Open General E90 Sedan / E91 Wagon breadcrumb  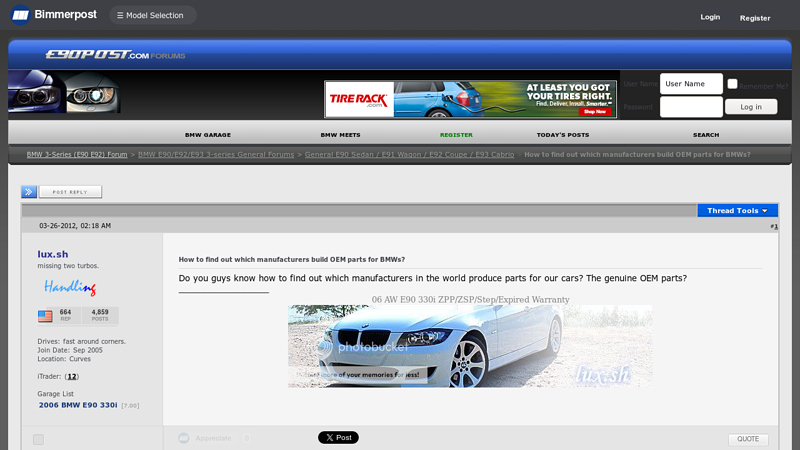(409, 154)
